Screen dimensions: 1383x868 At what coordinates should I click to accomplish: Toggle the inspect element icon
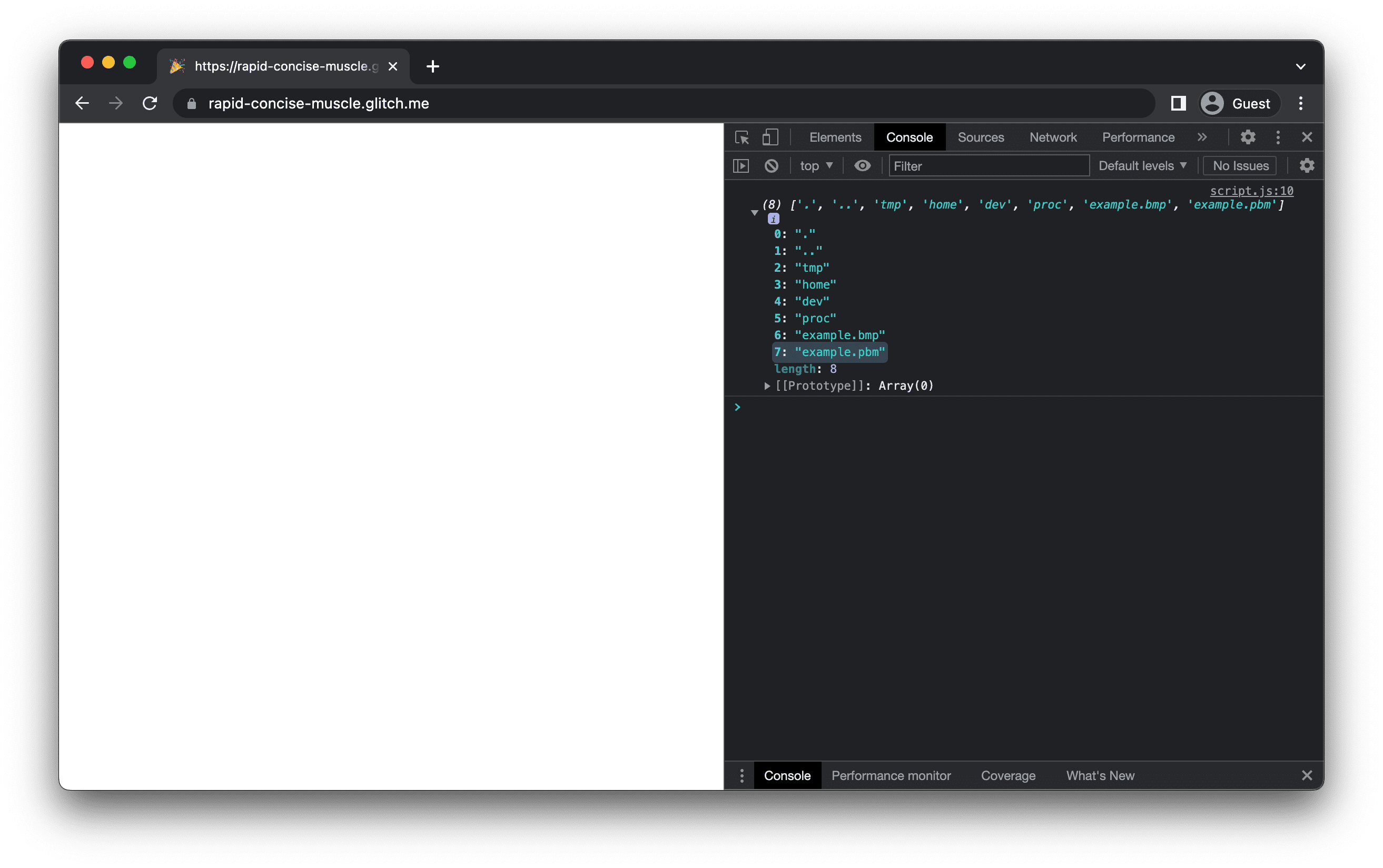(x=744, y=137)
